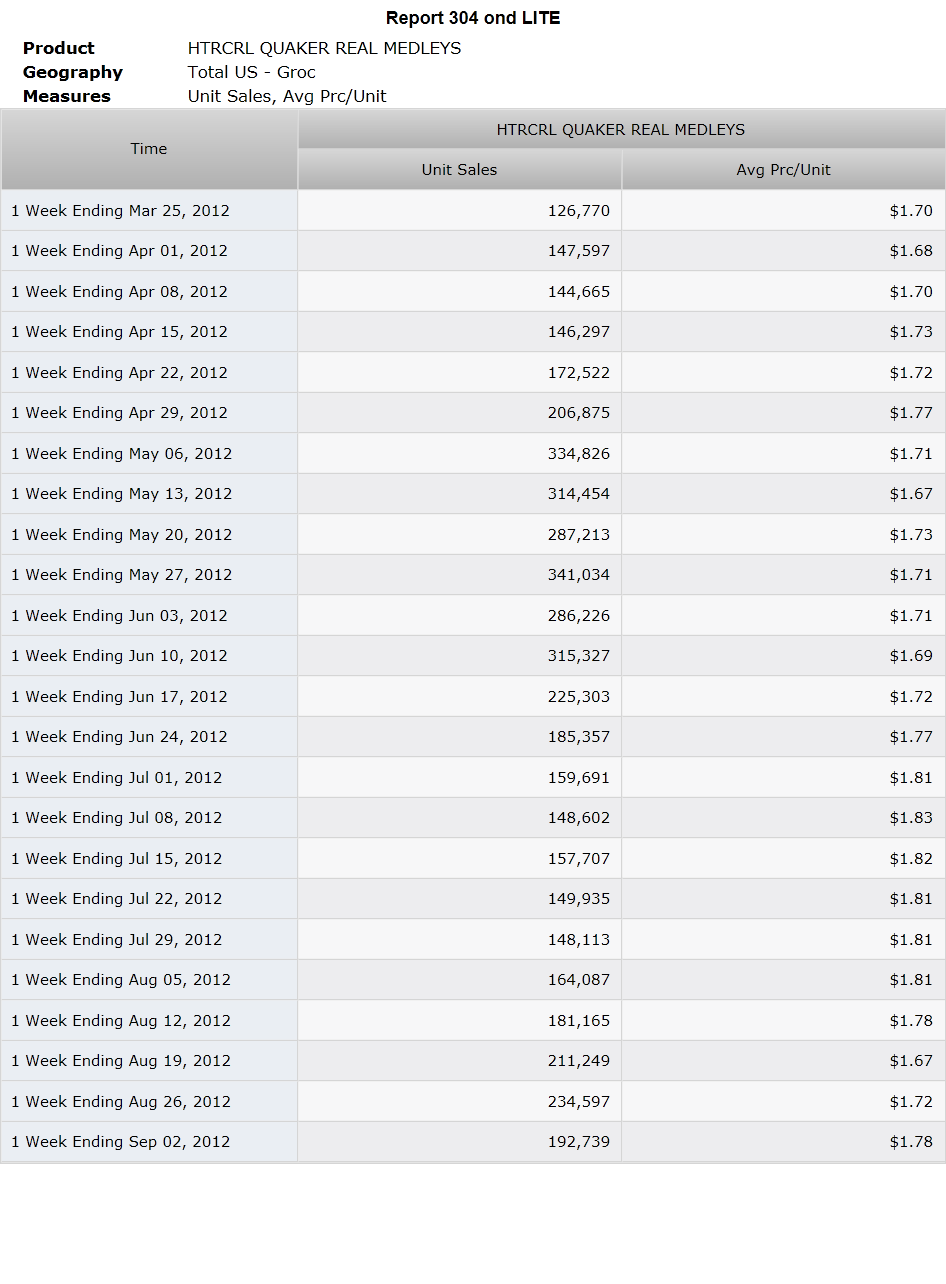Screen dimensions: 946x1284
Task: Select the Measures value Unit Sales, Avg Prc/Unit
Action: (x=287, y=96)
